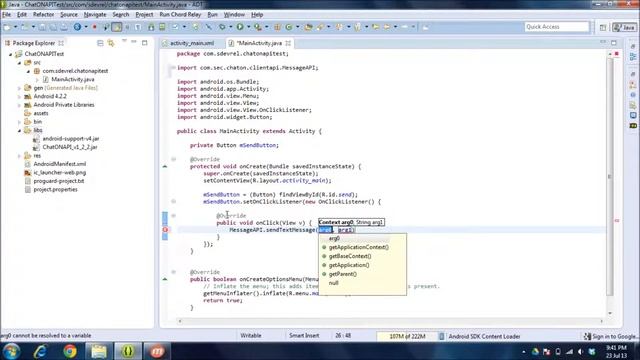Screen dimensions: 640x360
Task: Maximize the Package Explorer view
Action: [144, 42]
